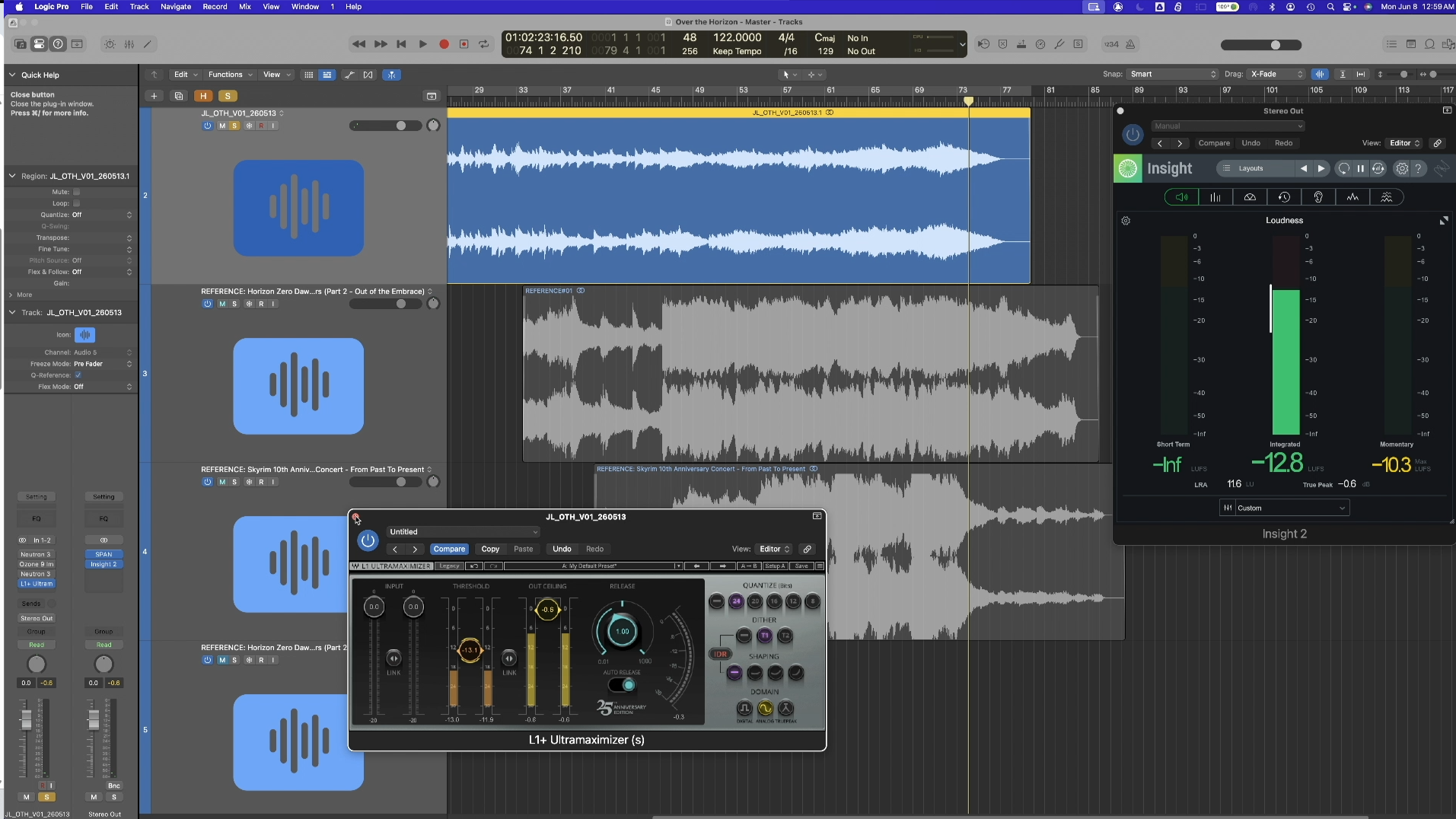Screen dimensions: 1456x819
Task: Click the Rewind transport button
Action: 358,44
